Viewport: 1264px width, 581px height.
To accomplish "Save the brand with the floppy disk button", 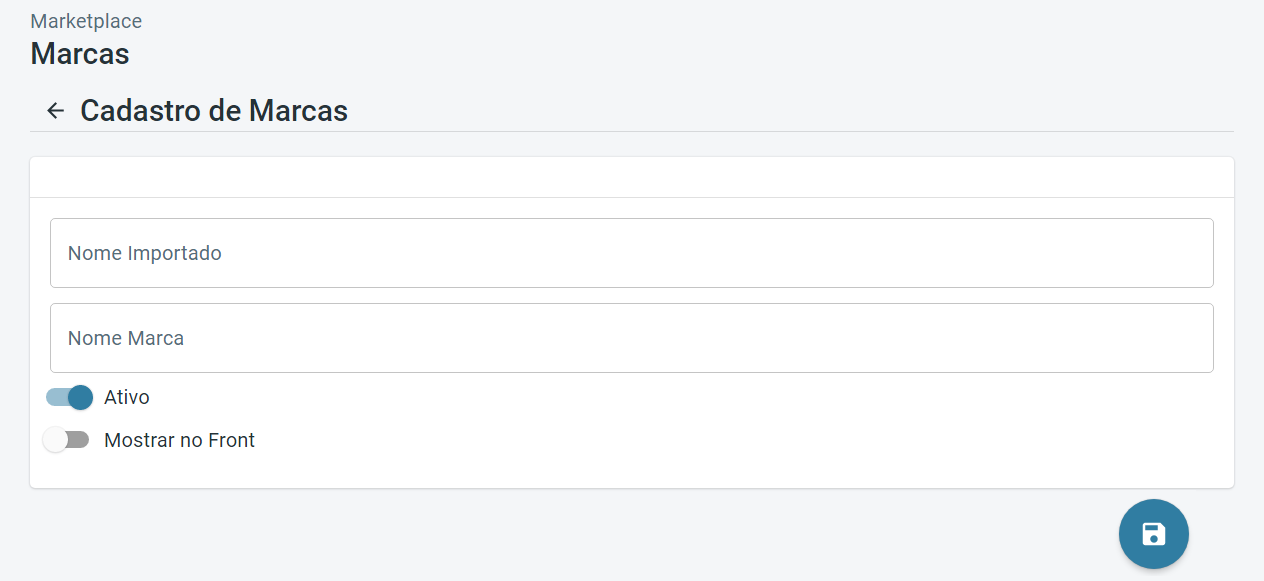I will tap(1153, 534).
